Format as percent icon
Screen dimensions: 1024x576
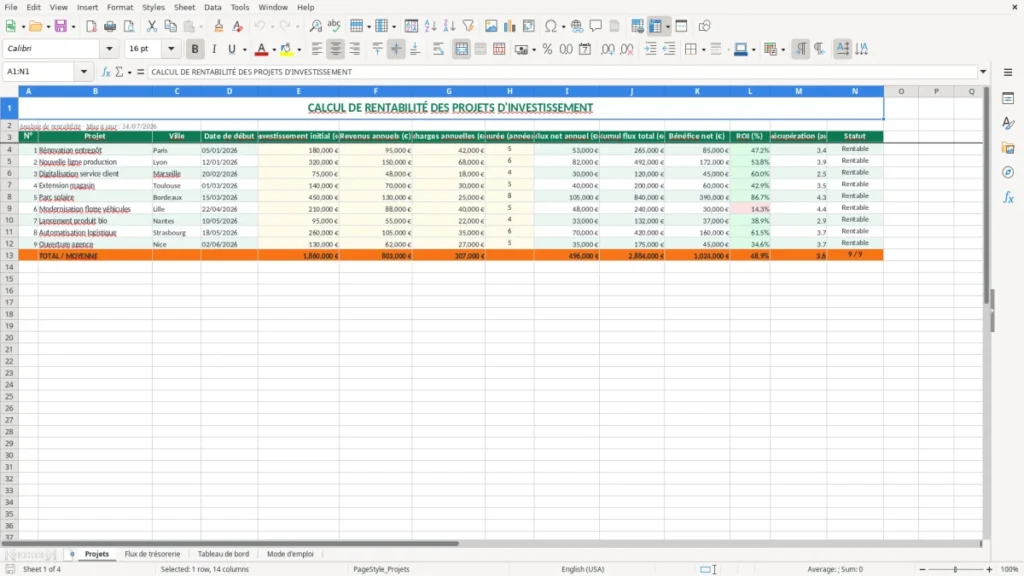point(547,49)
